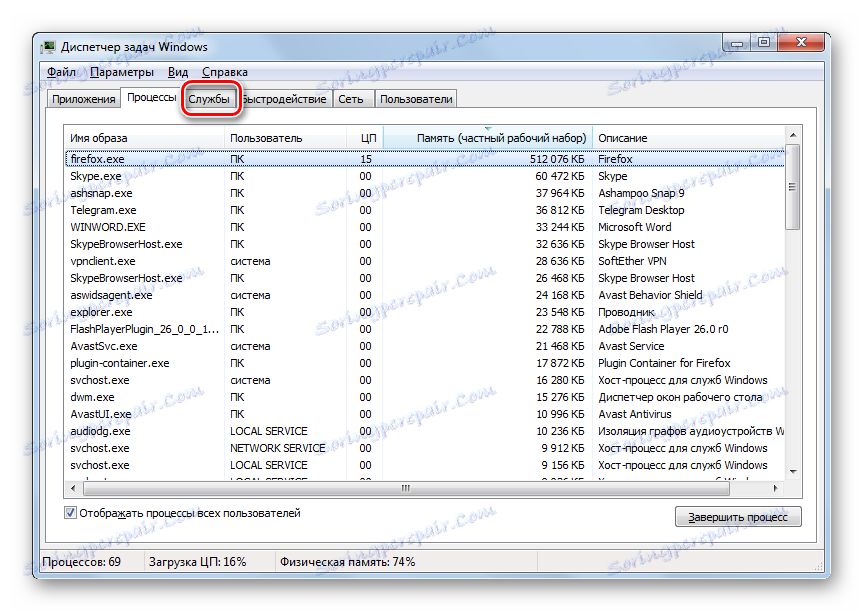Click the Процессов: 69 status entry
The width and height of the screenshot is (864, 612).
point(82,562)
